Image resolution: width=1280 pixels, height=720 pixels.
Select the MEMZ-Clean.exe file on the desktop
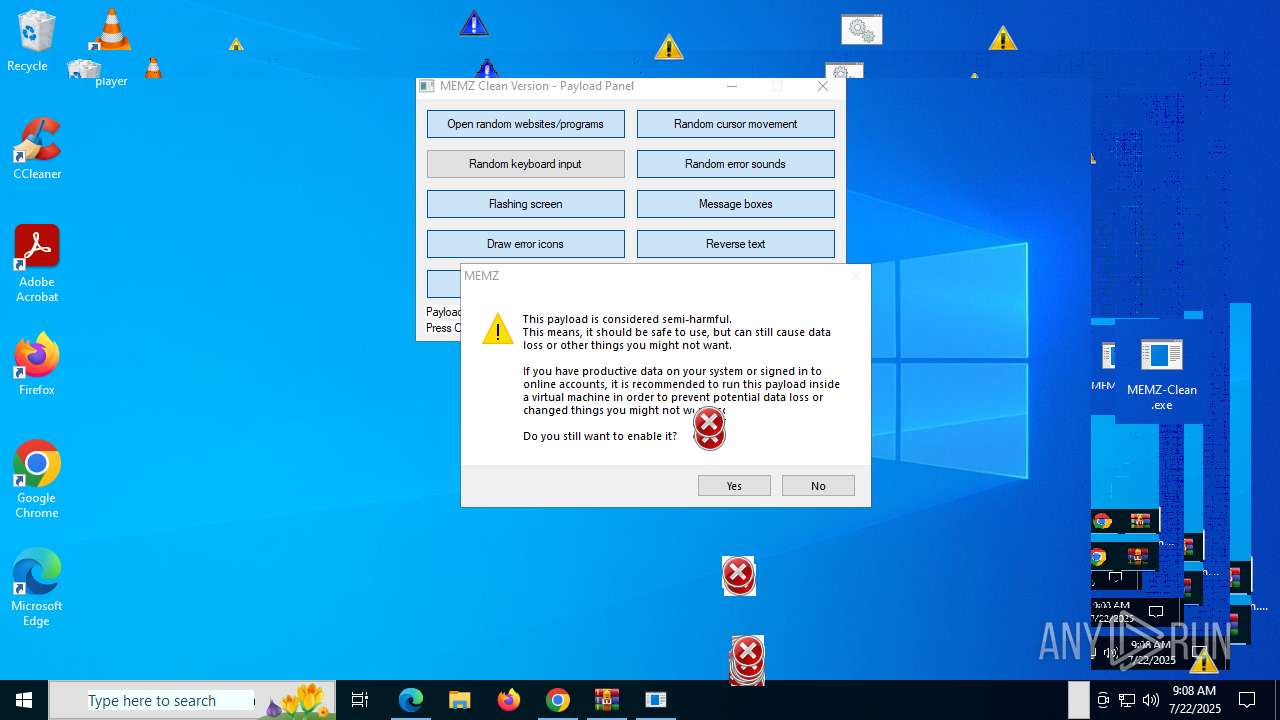click(x=1161, y=375)
